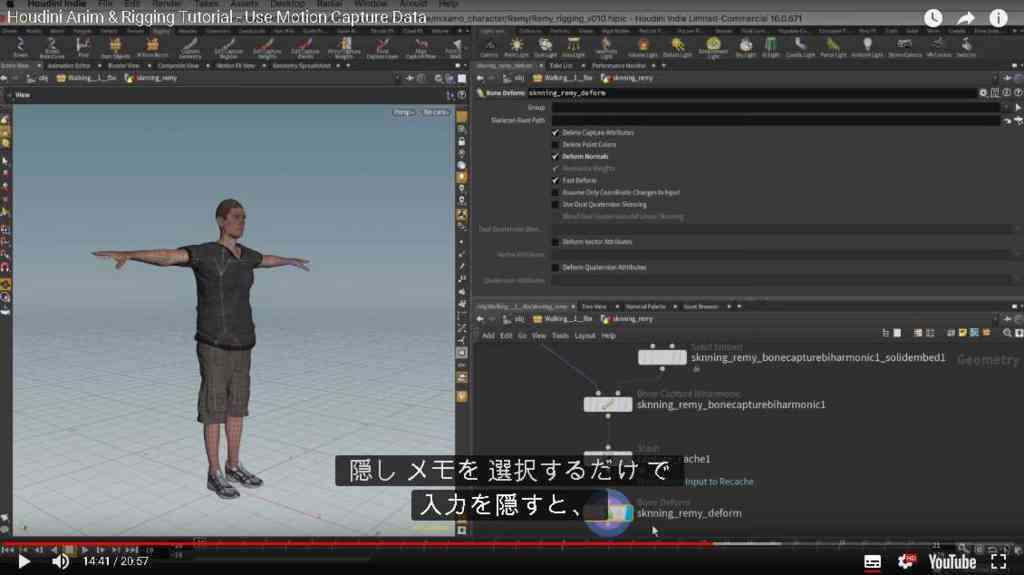The image size is (1024, 575).
Task: Open the Persp viewport camera dropdown
Action: pos(403,112)
